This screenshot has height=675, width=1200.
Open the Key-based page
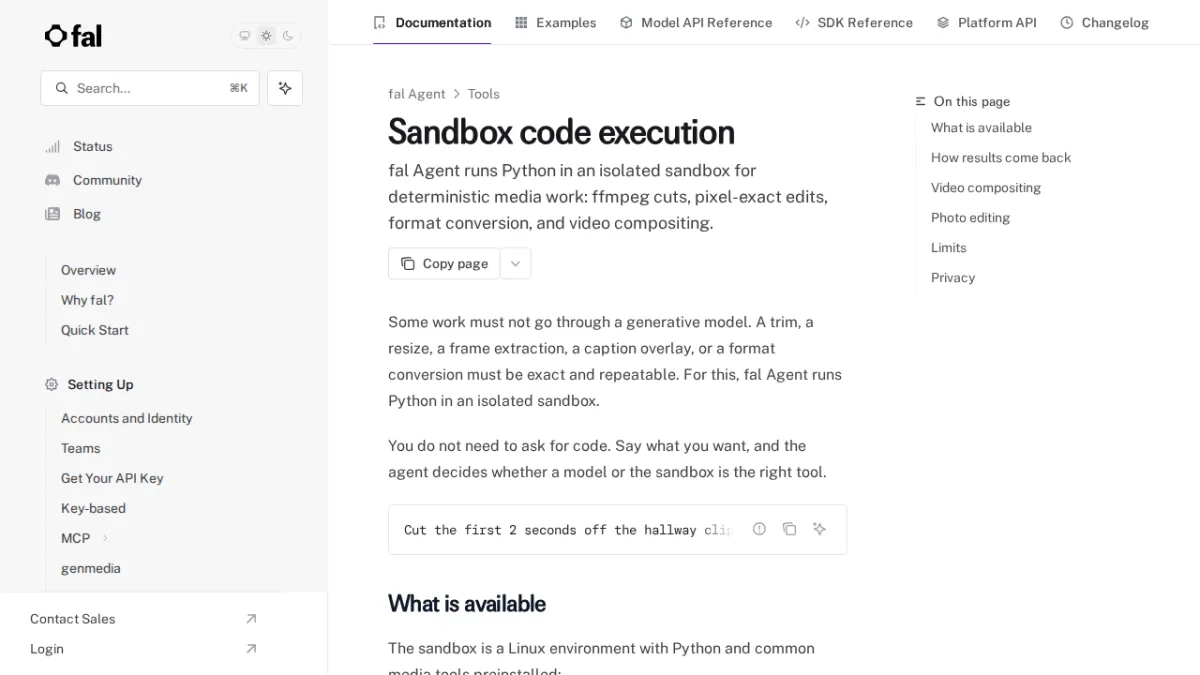pos(93,508)
